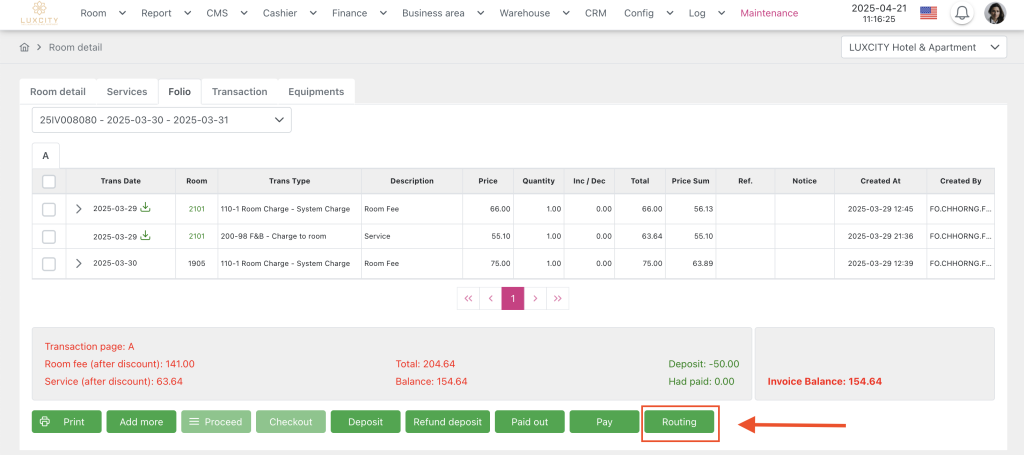
Task: Click download icon on first 2025-03-29 row
Action: pyautogui.click(x=145, y=208)
